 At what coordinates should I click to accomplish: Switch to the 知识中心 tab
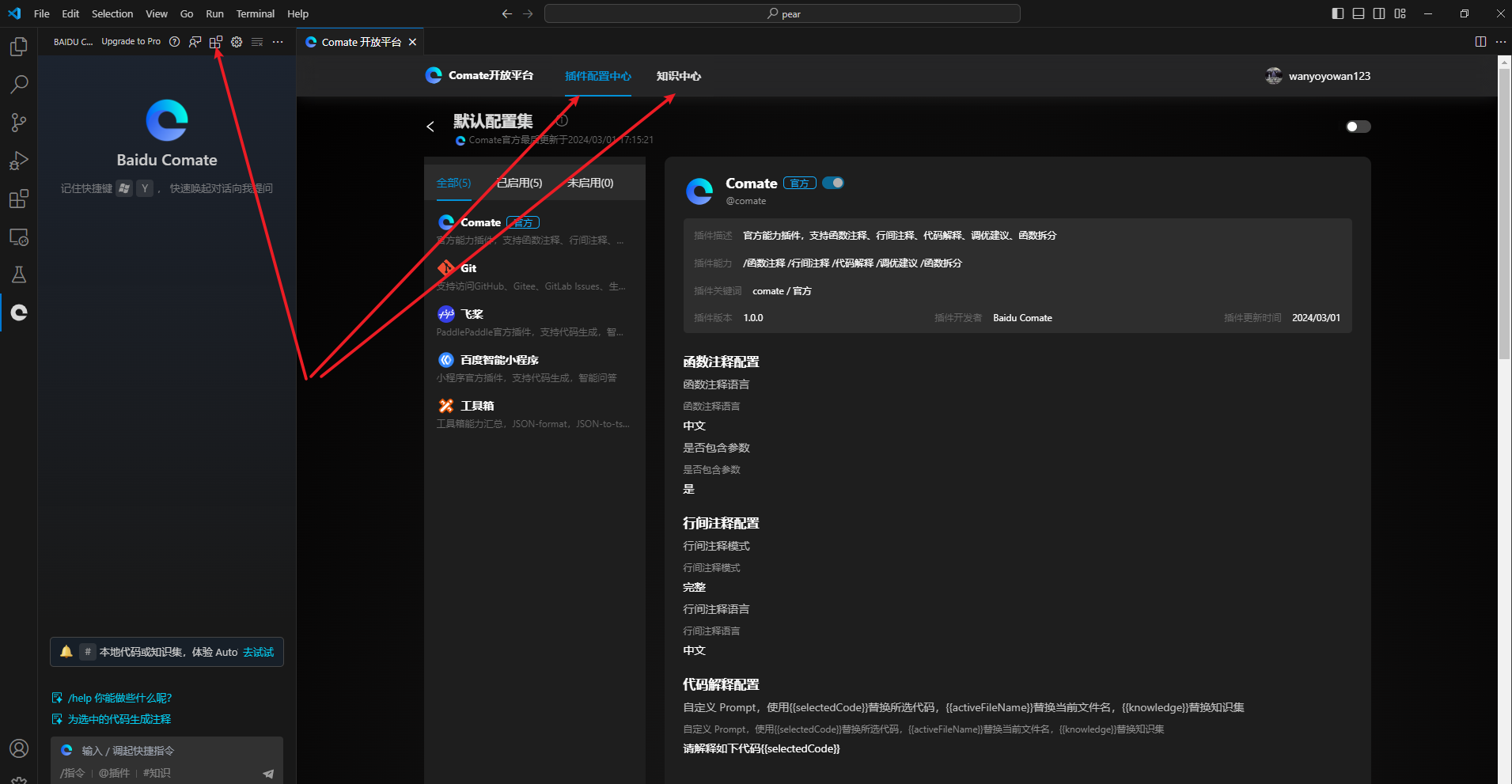tap(679, 76)
